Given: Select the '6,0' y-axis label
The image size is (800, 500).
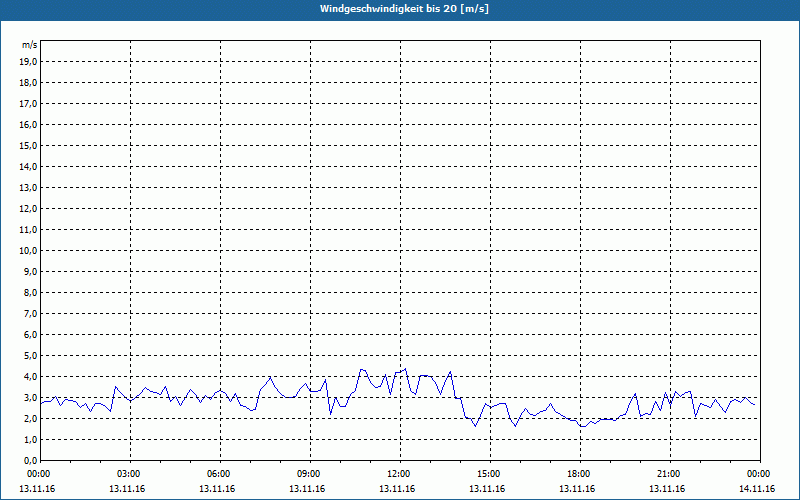Looking at the screenshot, I should pyautogui.click(x=30, y=335).
